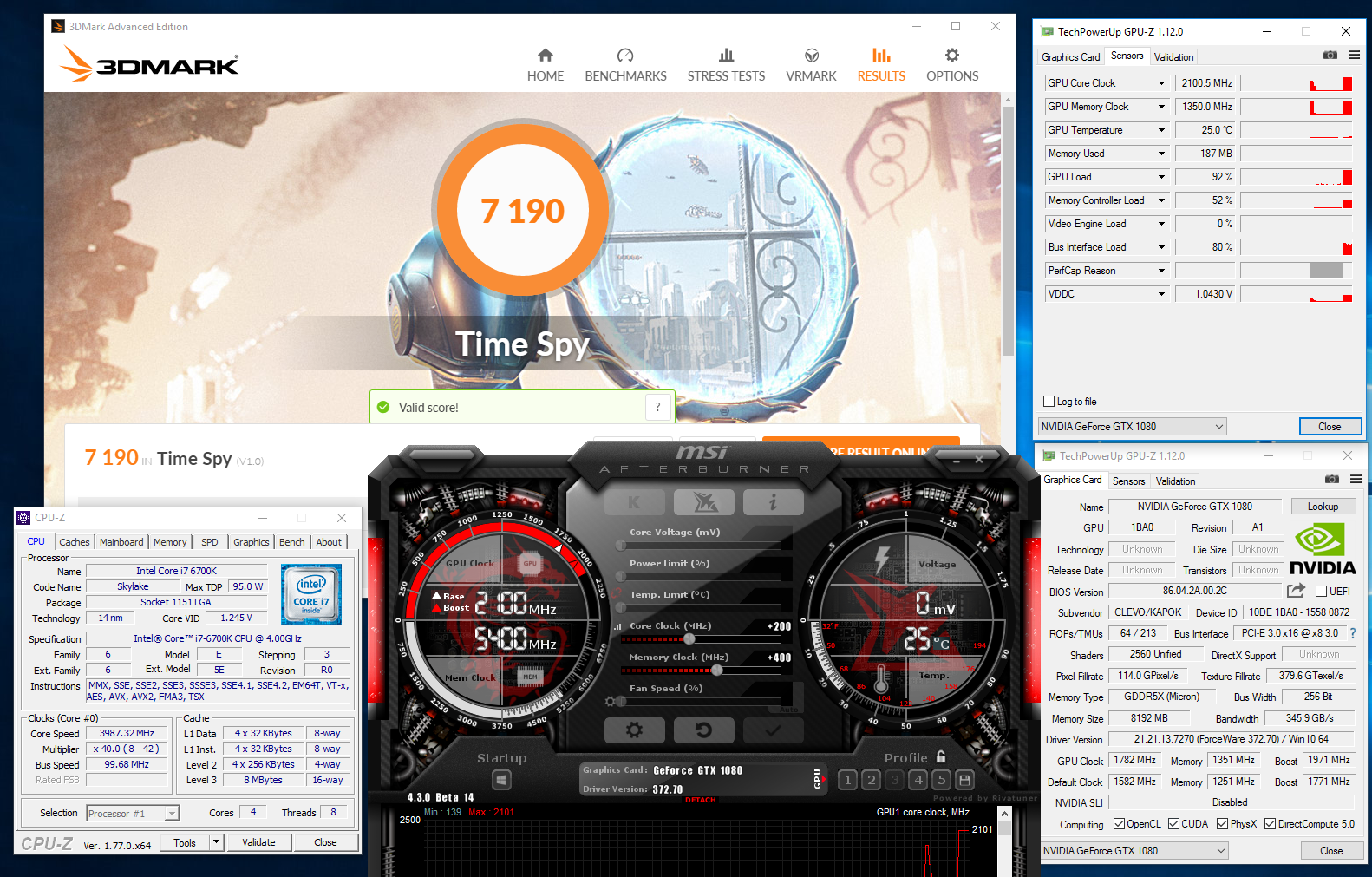Click the bars icon beside Core Clock

tap(618, 626)
